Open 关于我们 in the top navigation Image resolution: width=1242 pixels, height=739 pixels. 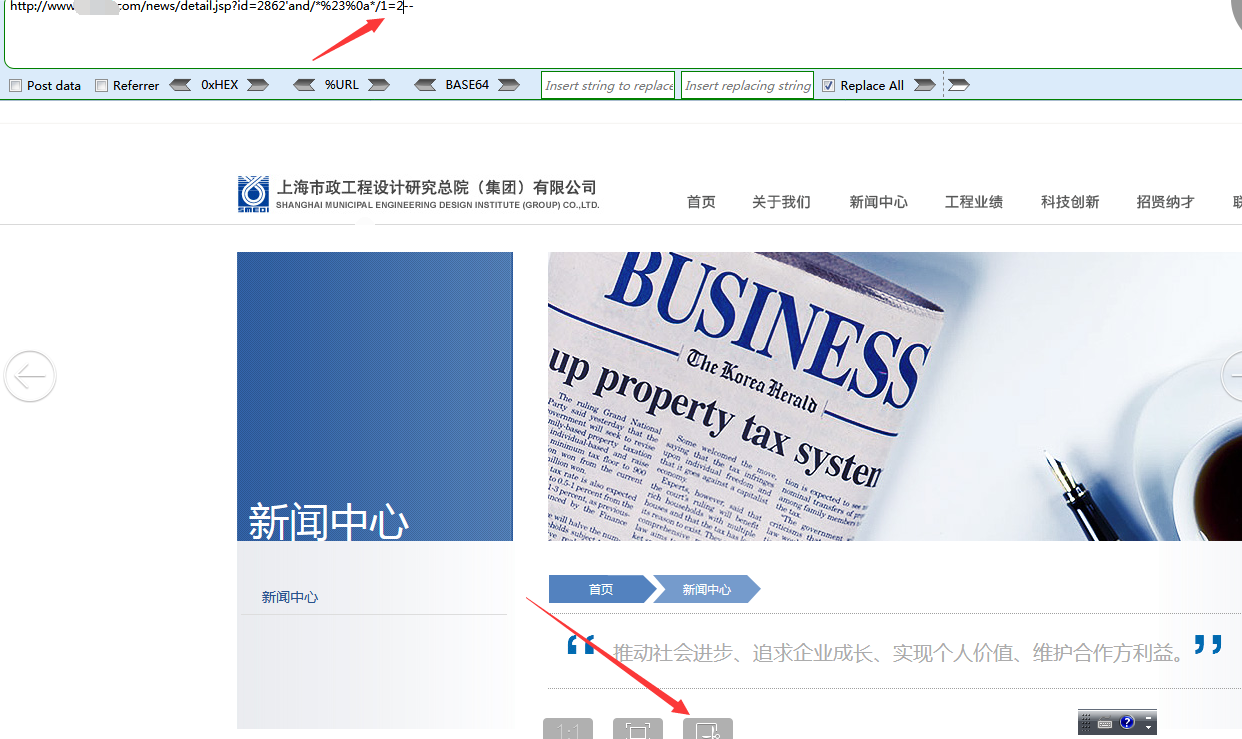[x=781, y=202]
